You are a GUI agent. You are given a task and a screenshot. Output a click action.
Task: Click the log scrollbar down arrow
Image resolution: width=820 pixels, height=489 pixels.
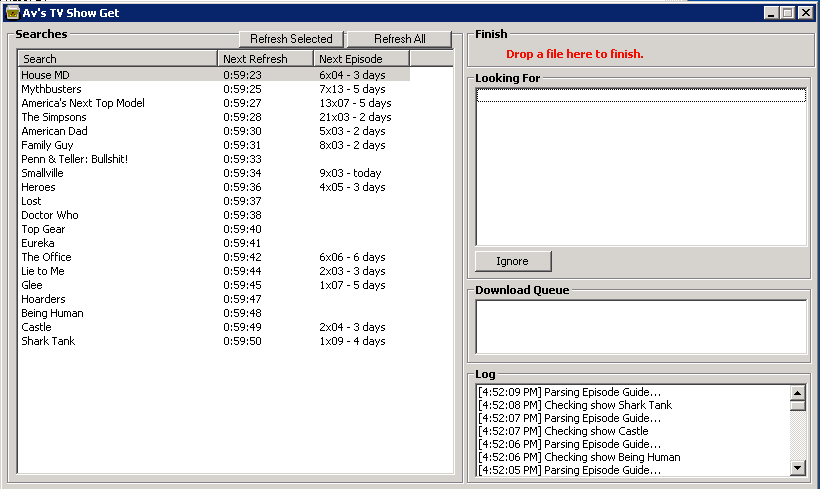[798, 468]
